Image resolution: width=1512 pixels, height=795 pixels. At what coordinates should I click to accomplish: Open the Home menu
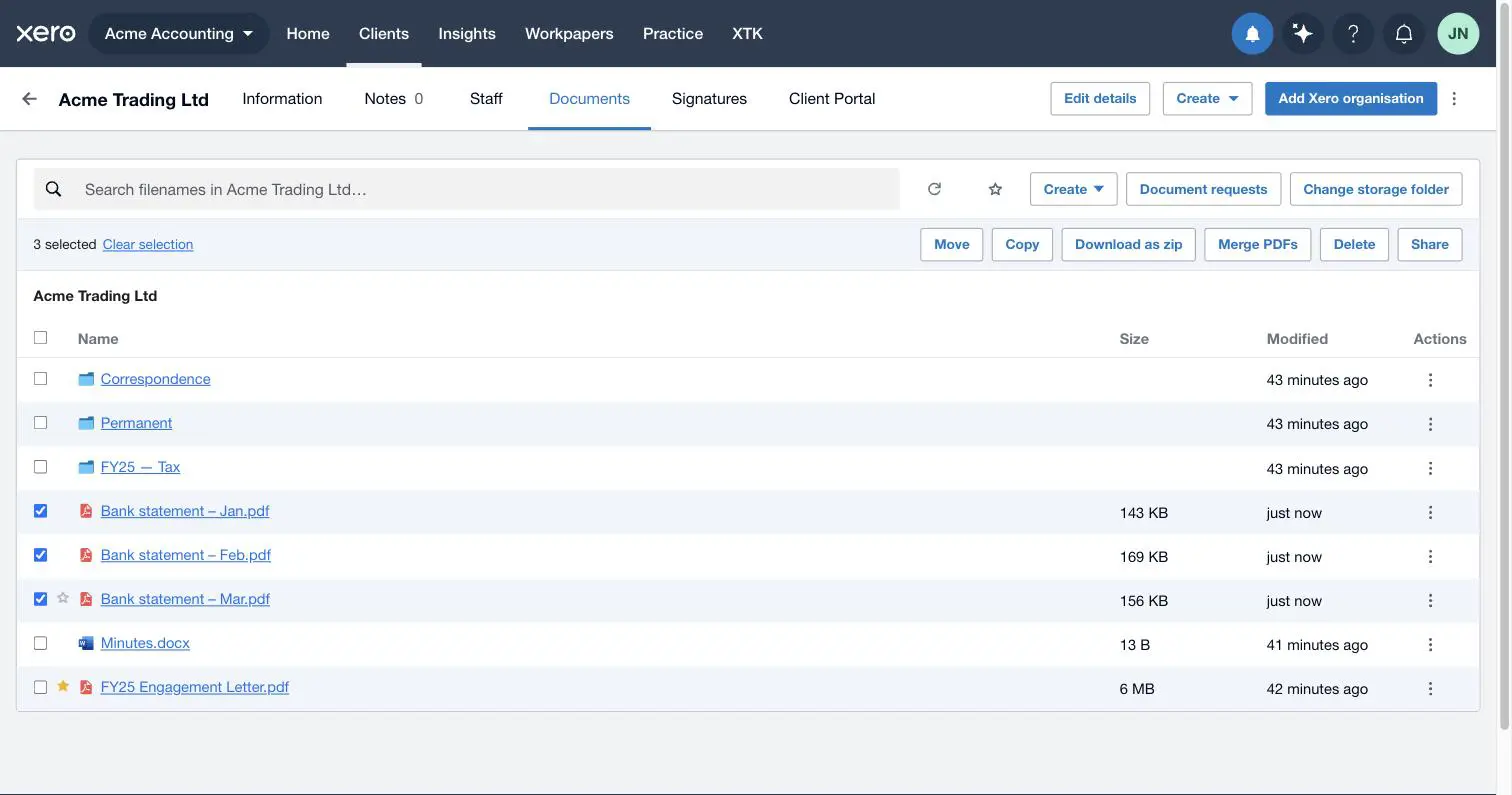click(x=308, y=33)
